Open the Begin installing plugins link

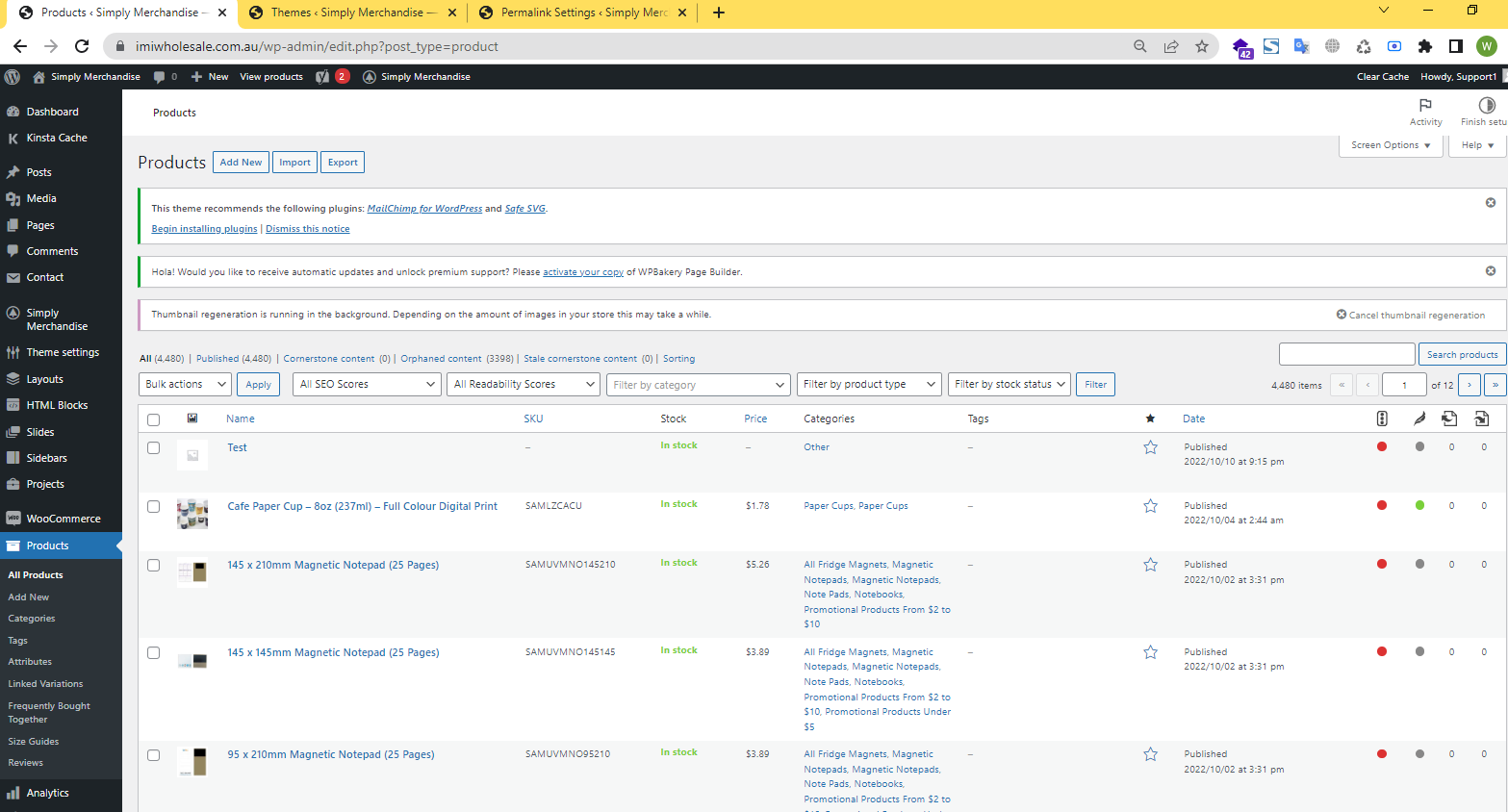point(204,229)
